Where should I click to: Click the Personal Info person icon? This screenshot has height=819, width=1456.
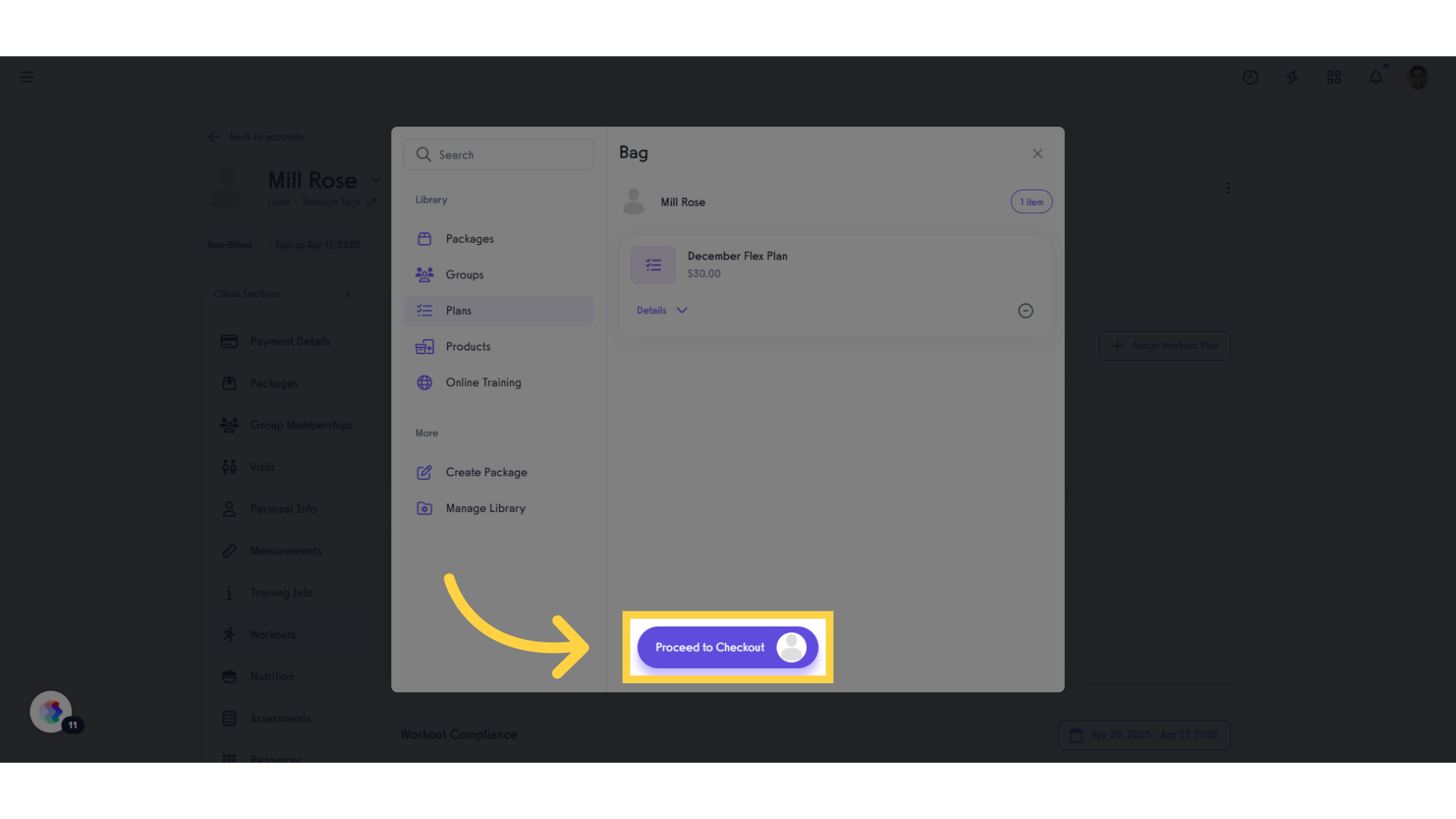coord(229,509)
